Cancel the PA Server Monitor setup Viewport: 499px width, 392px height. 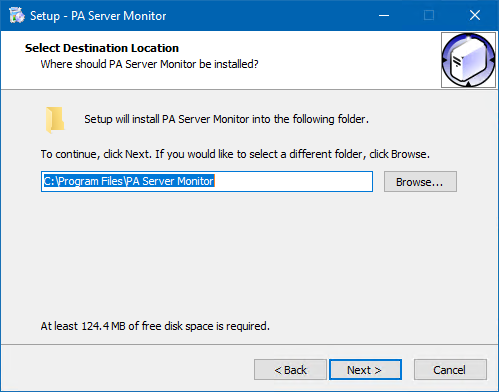click(450, 369)
